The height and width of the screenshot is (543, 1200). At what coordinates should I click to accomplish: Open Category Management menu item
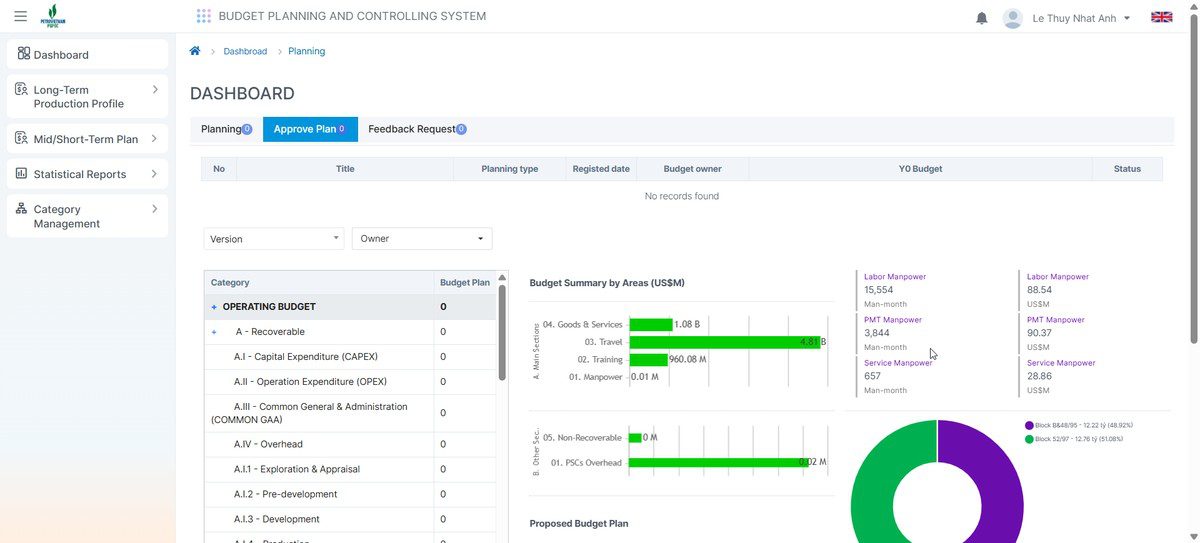pyautogui.click(x=87, y=216)
